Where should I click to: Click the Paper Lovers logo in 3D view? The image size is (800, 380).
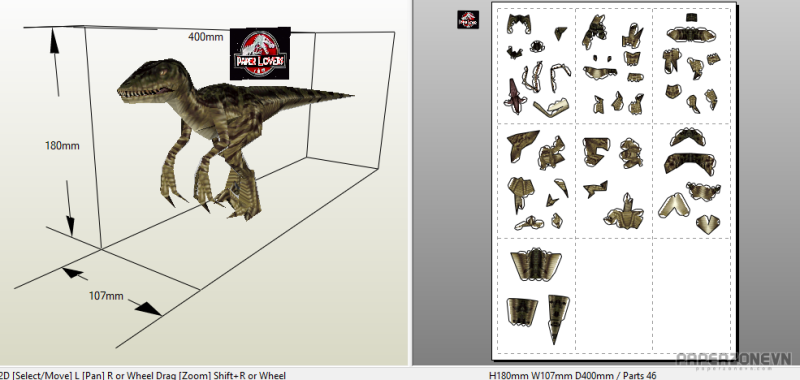pyautogui.click(x=260, y=54)
